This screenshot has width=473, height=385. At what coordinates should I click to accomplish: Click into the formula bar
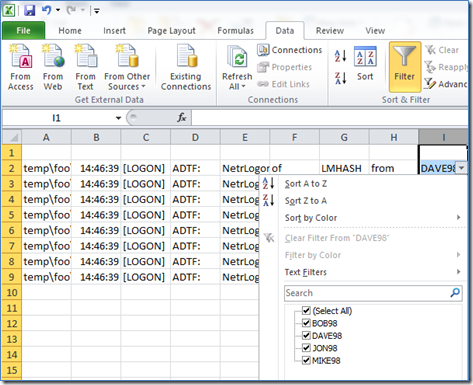tap(329, 118)
